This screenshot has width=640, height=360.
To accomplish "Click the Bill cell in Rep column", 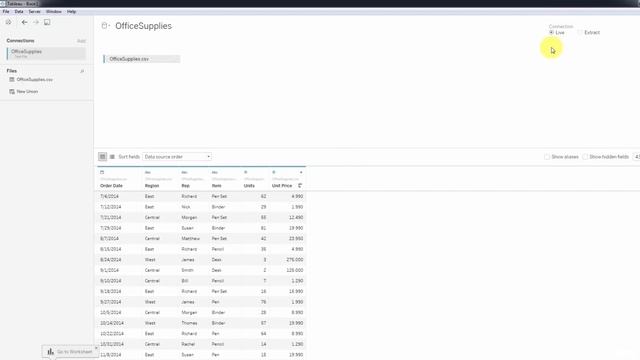I will pos(184,281).
